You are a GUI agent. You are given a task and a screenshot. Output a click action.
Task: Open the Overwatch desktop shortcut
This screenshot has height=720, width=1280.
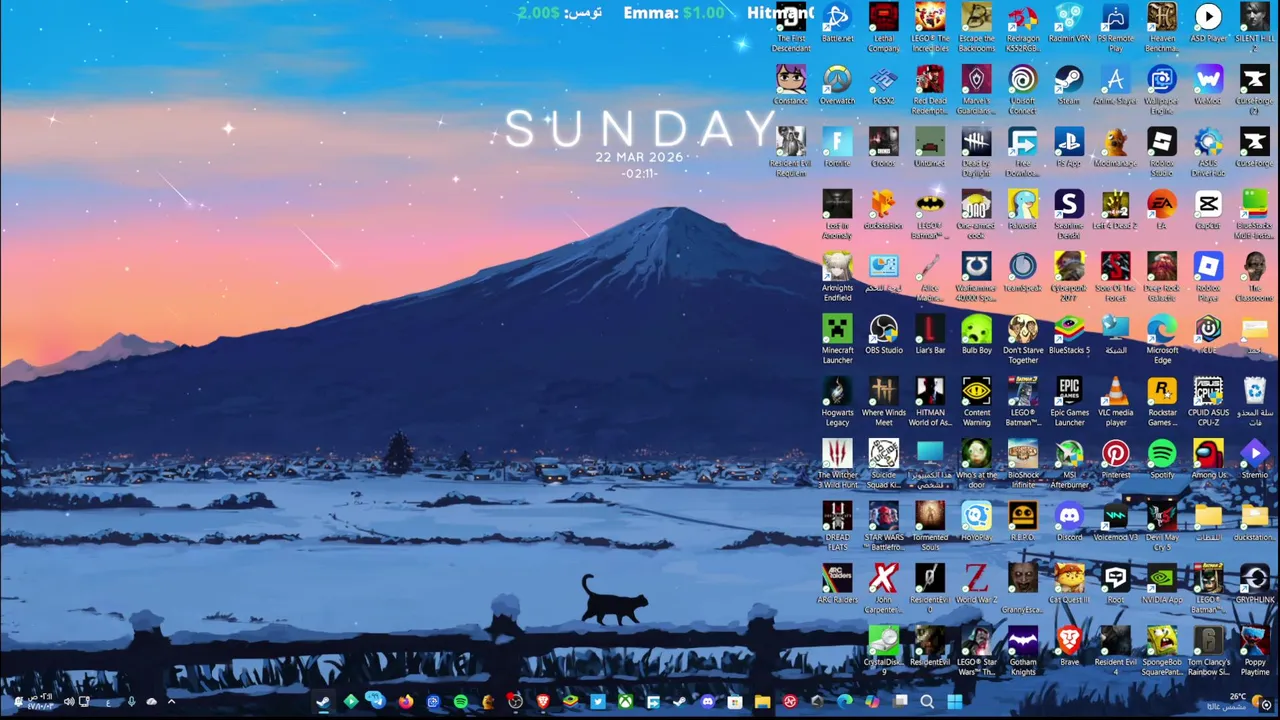(837, 86)
